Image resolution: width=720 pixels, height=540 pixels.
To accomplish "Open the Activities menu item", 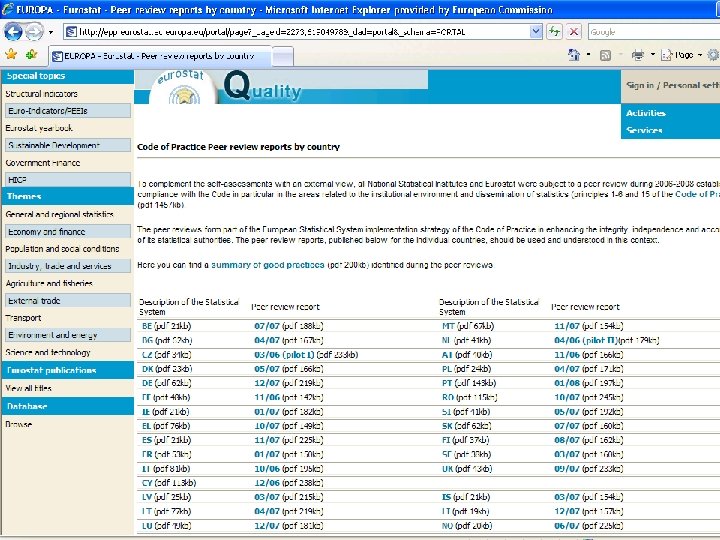I will pyautogui.click(x=646, y=113).
